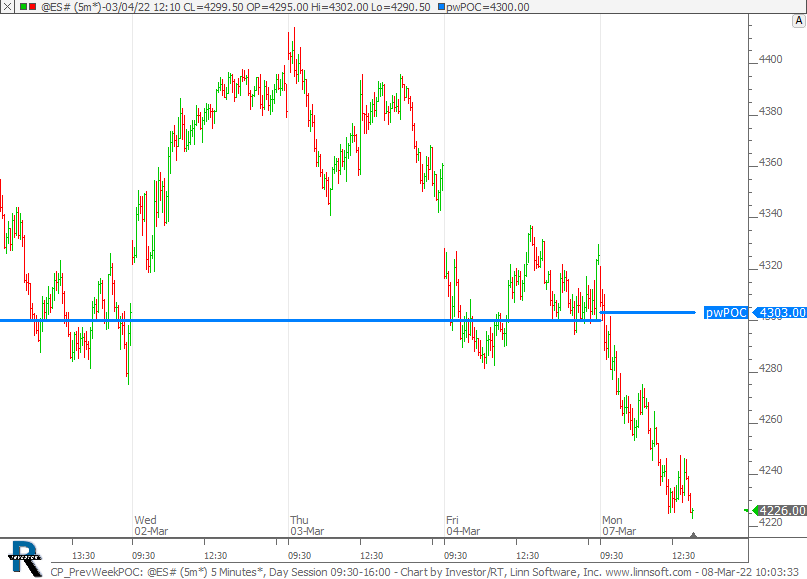
Task: Click the short pwPOC line segment on Monday
Action: [648, 312]
